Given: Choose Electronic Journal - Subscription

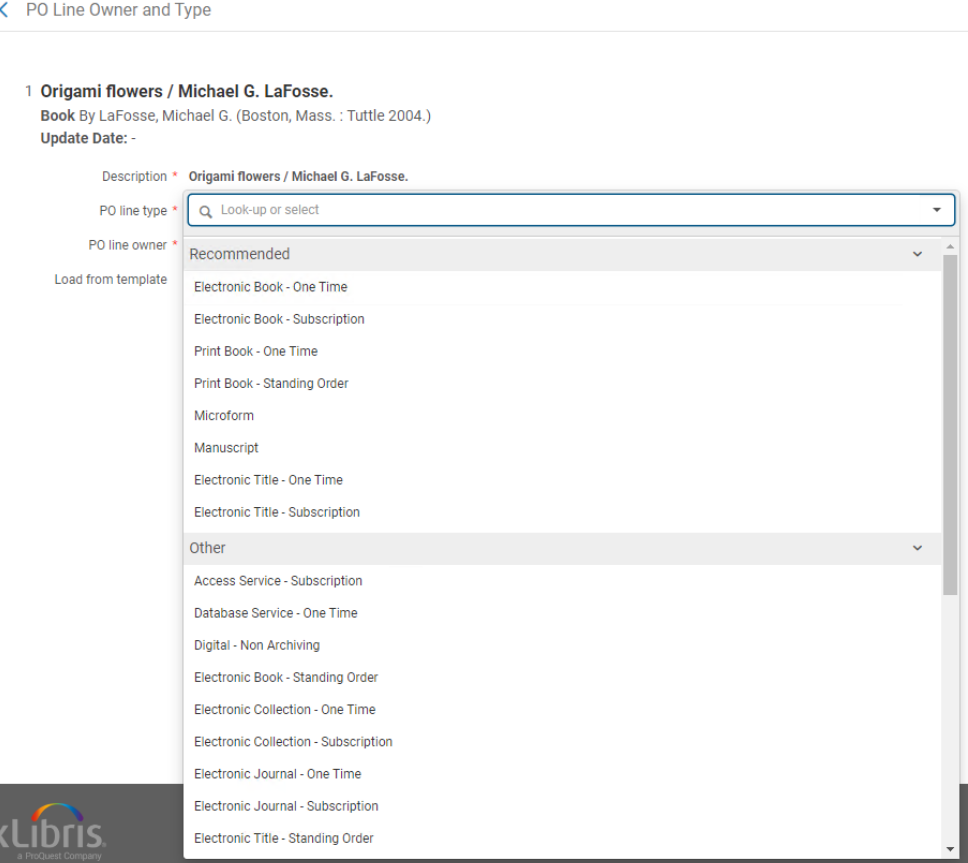Looking at the screenshot, I should coord(562,806).
